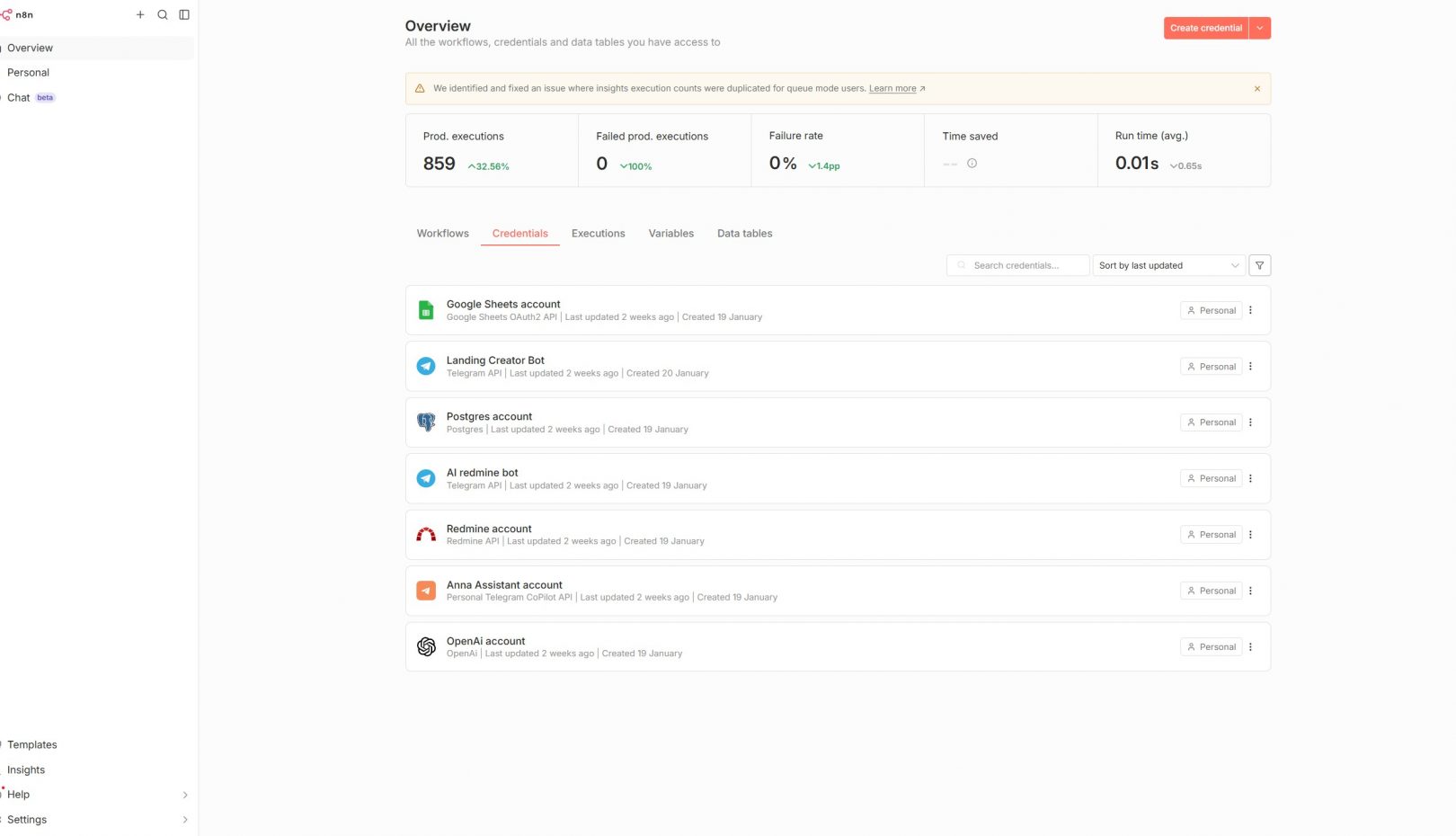Click the Time saved info icon
This screenshot has width=1456, height=836.
pyautogui.click(x=972, y=164)
